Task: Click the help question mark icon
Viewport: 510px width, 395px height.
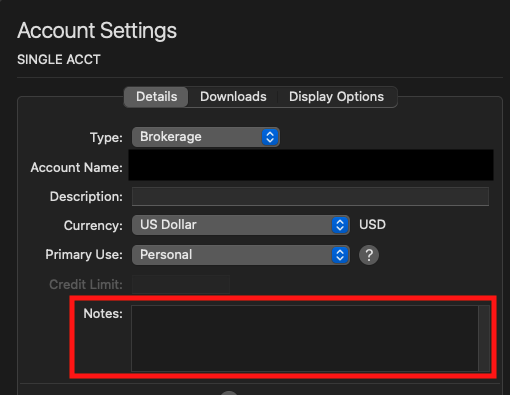Action: coord(369,255)
